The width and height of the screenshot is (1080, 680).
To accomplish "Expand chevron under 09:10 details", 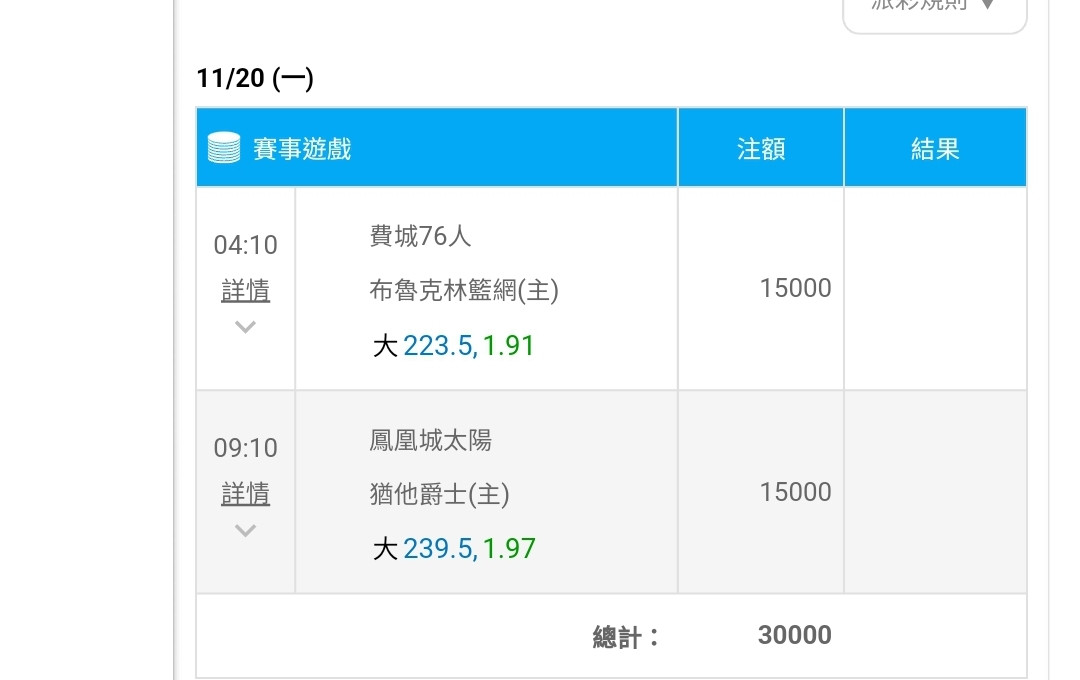I will 245,530.
